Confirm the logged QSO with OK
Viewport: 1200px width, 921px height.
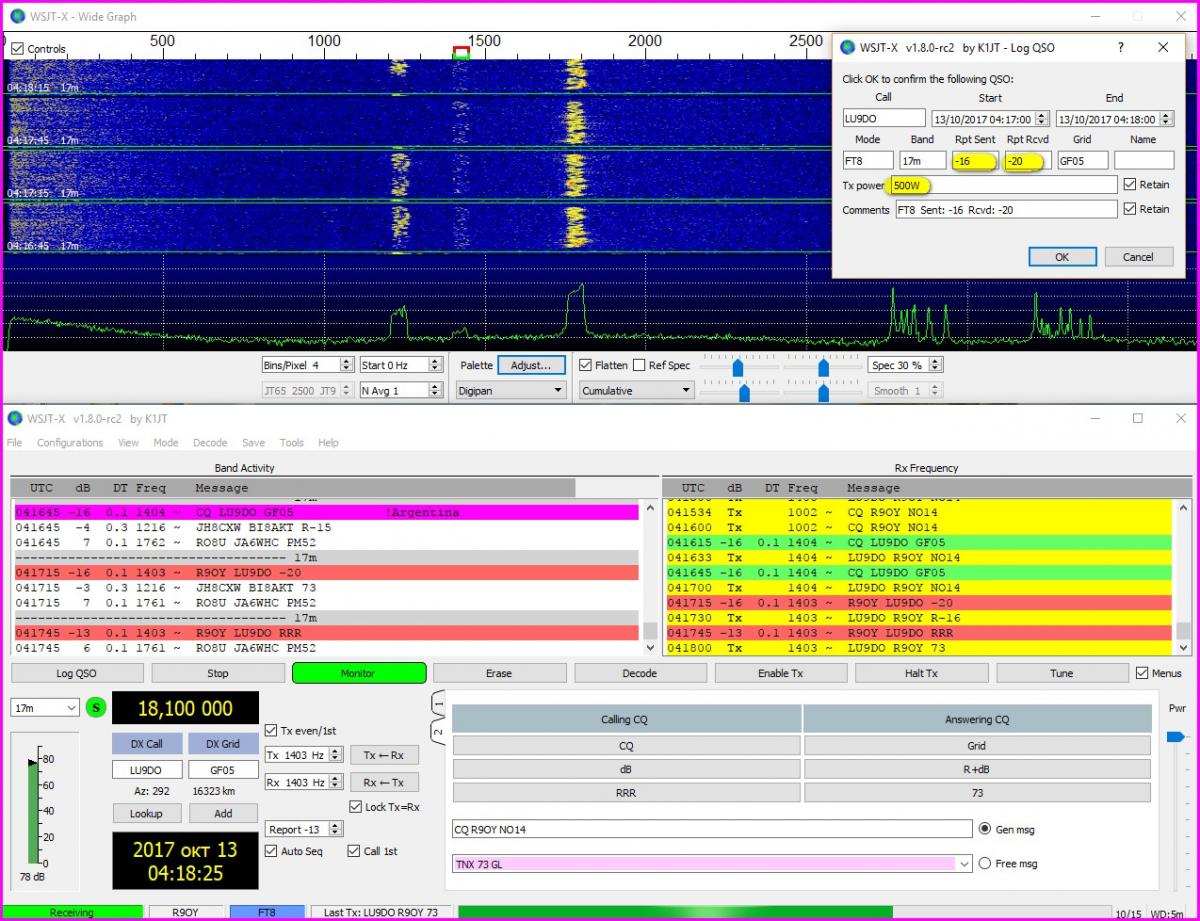coord(1061,257)
